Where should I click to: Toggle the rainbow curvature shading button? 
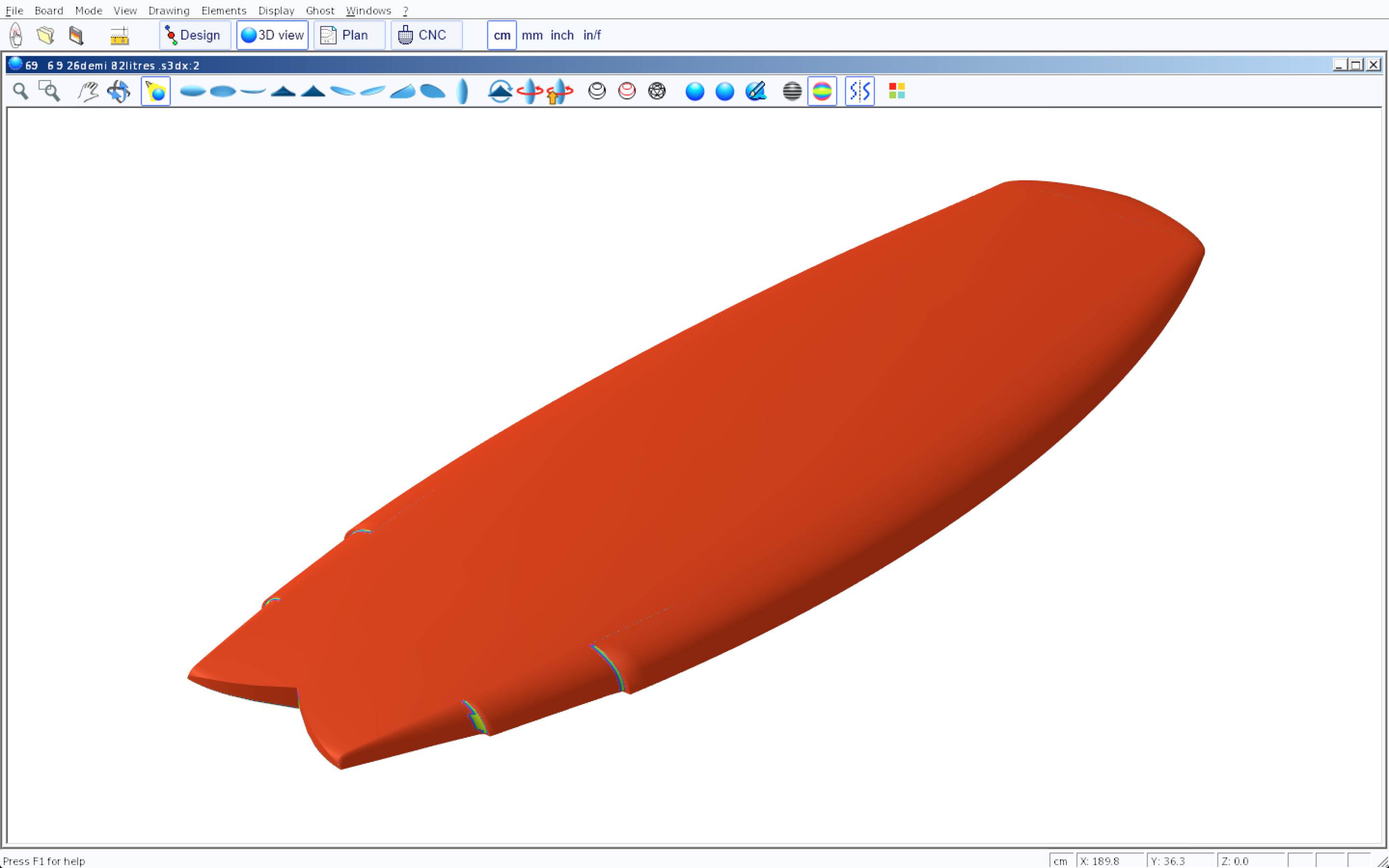(822, 91)
